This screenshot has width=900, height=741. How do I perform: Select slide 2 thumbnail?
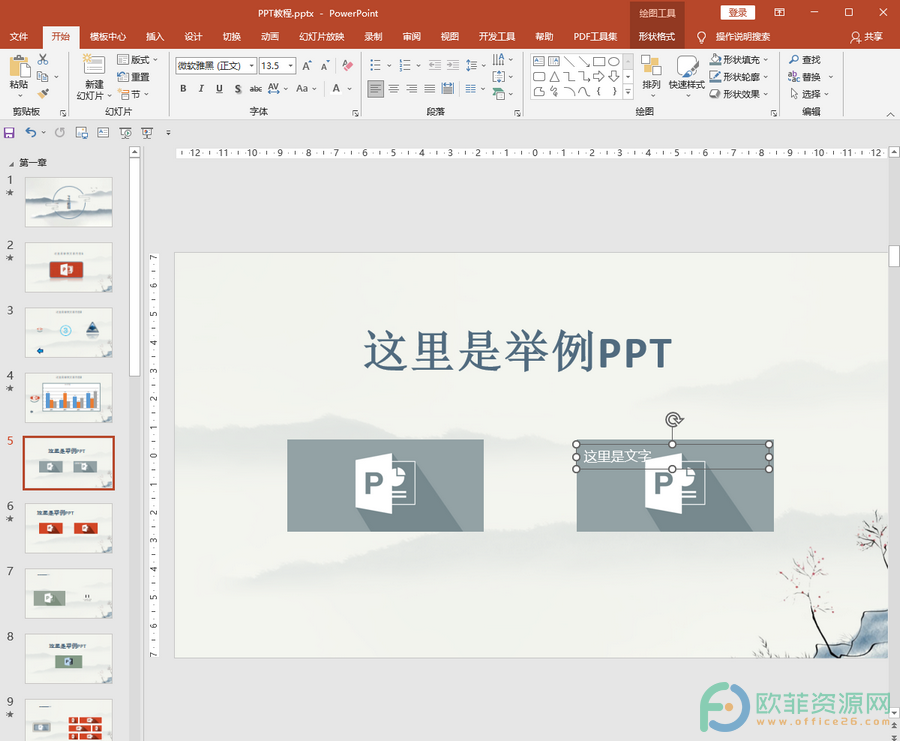tap(69, 267)
